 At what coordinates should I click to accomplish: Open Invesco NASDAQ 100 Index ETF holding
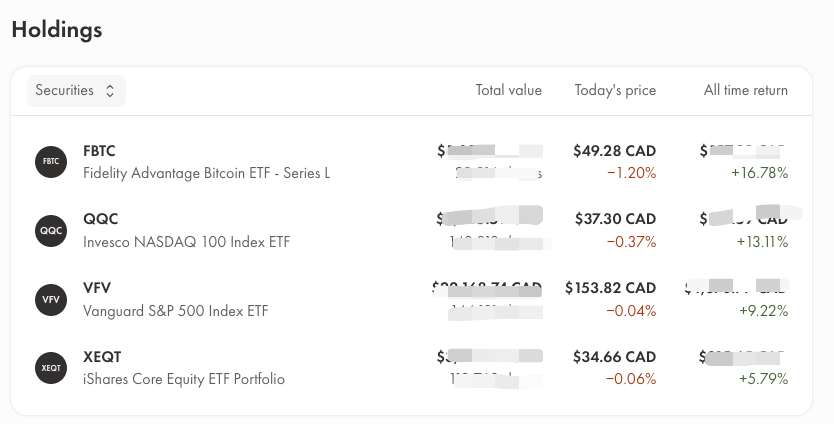pos(186,242)
